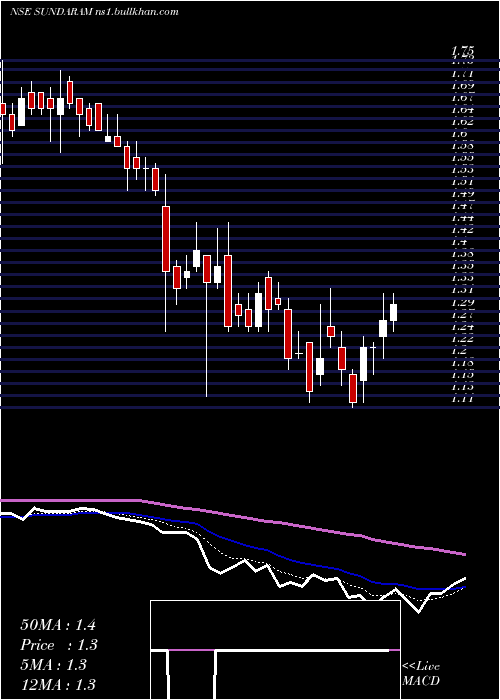
Task: Click the 1.29 price axis label
Action: point(462,303)
